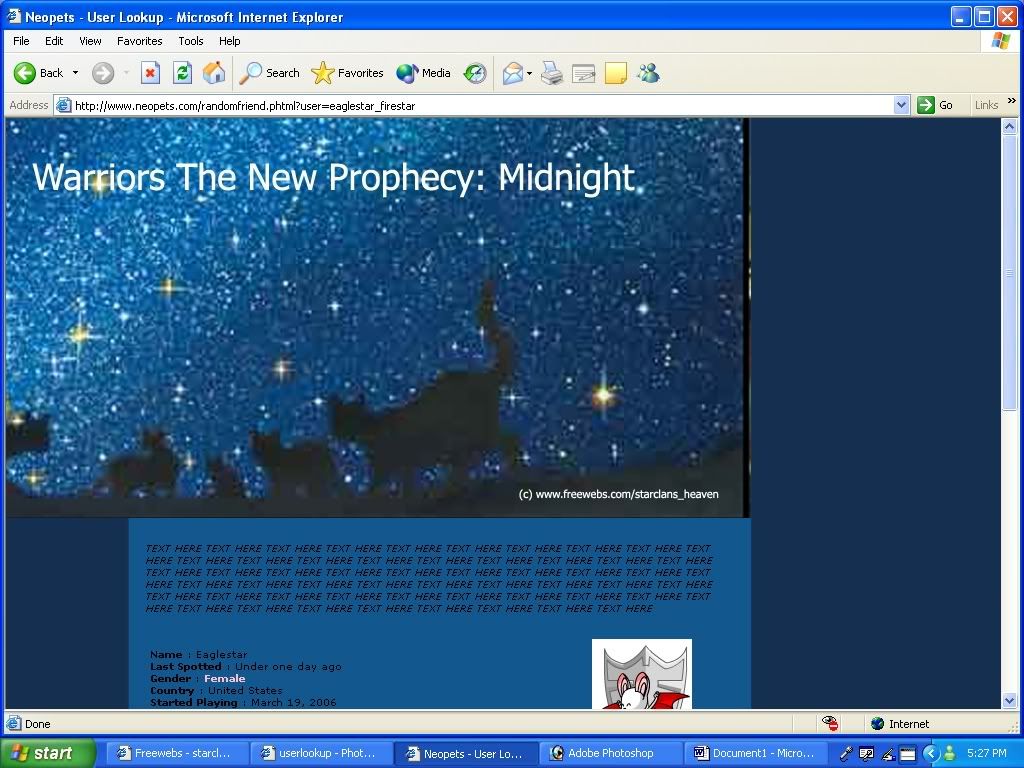
Task: Open the View menu
Action: [90, 41]
